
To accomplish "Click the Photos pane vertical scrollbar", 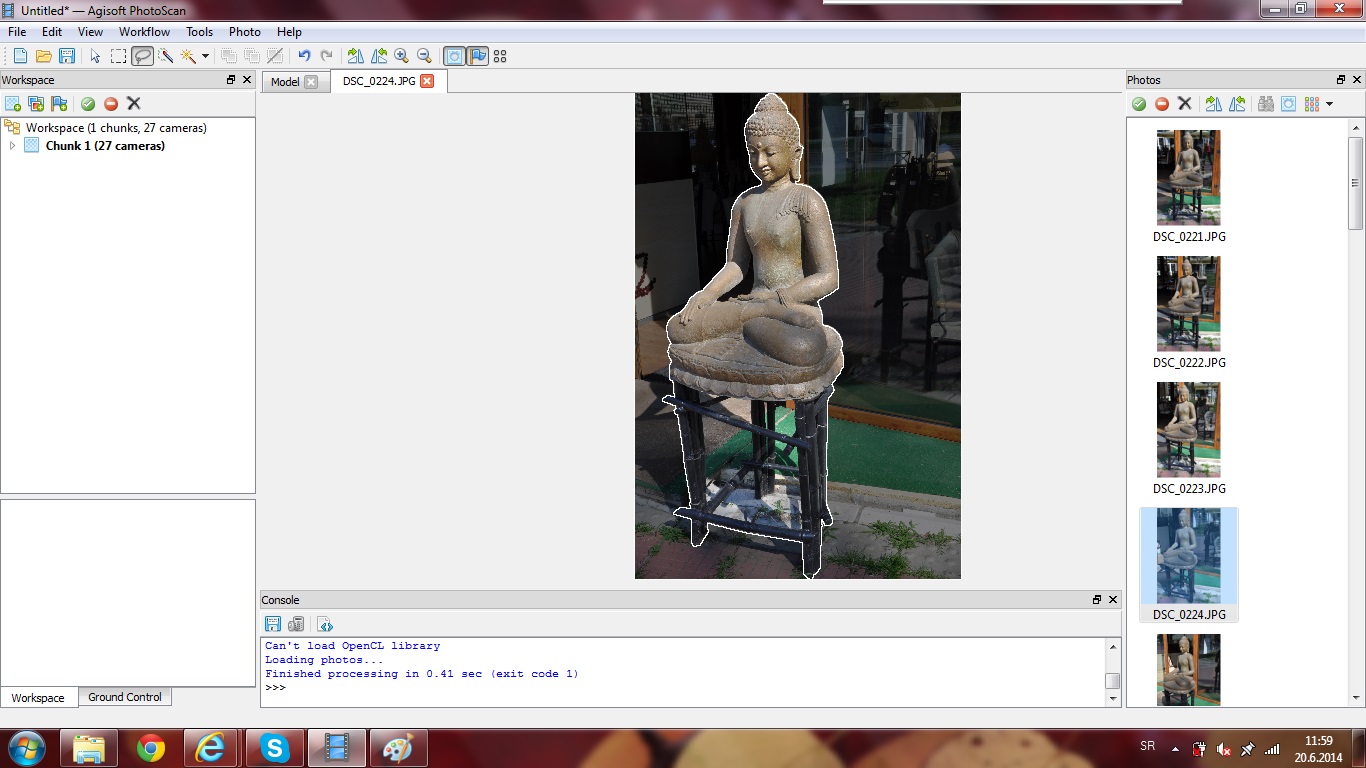I will 1356,184.
